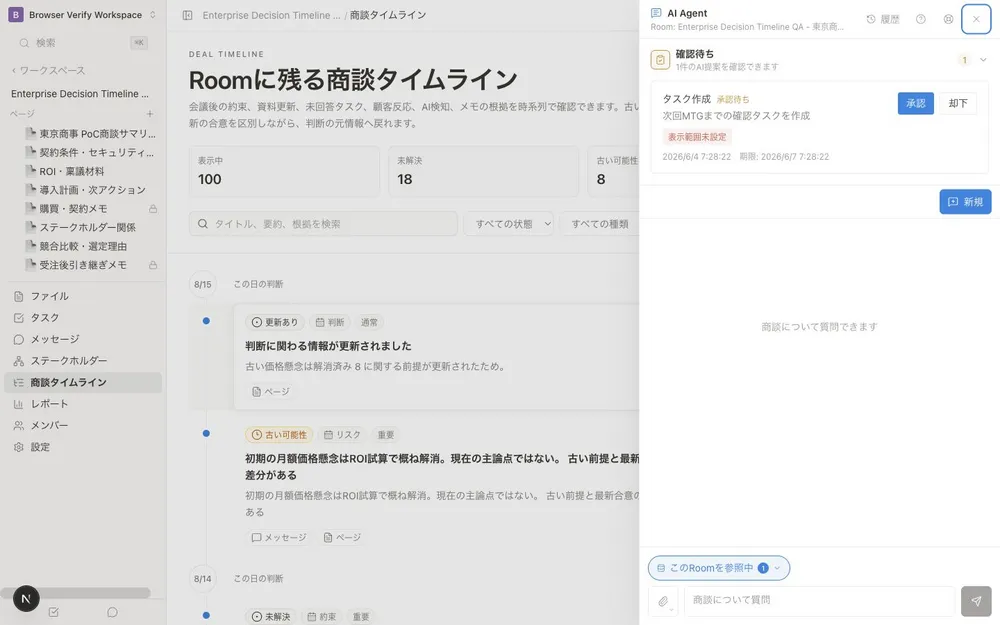The width and height of the screenshot is (1000, 625).
Task: Focus the sidebar 検索 search box
Action: coord(82,43)
